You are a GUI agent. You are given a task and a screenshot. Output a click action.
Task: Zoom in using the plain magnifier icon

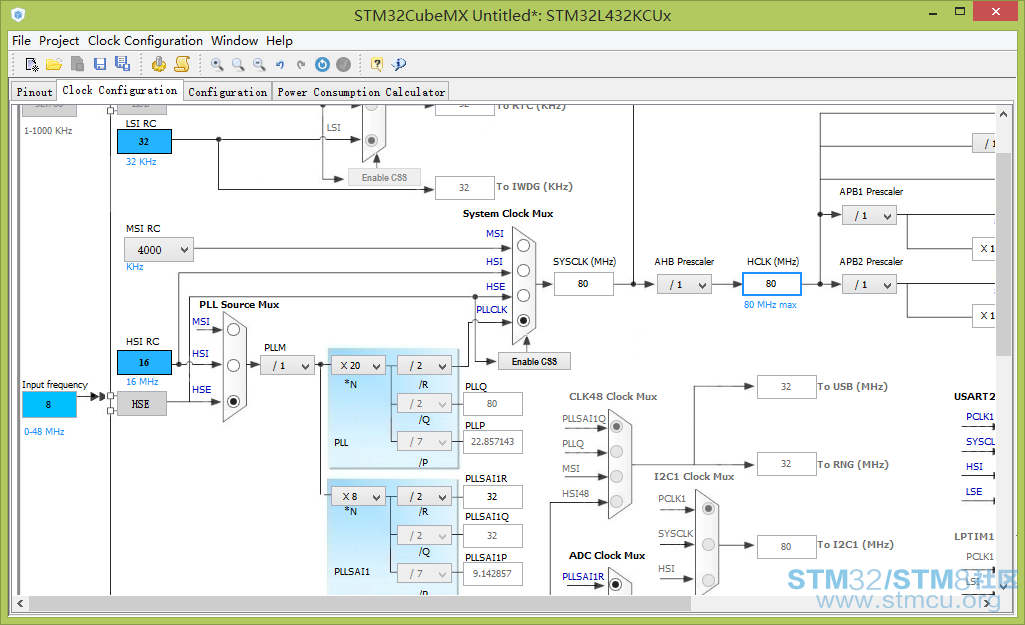[238, 64]
